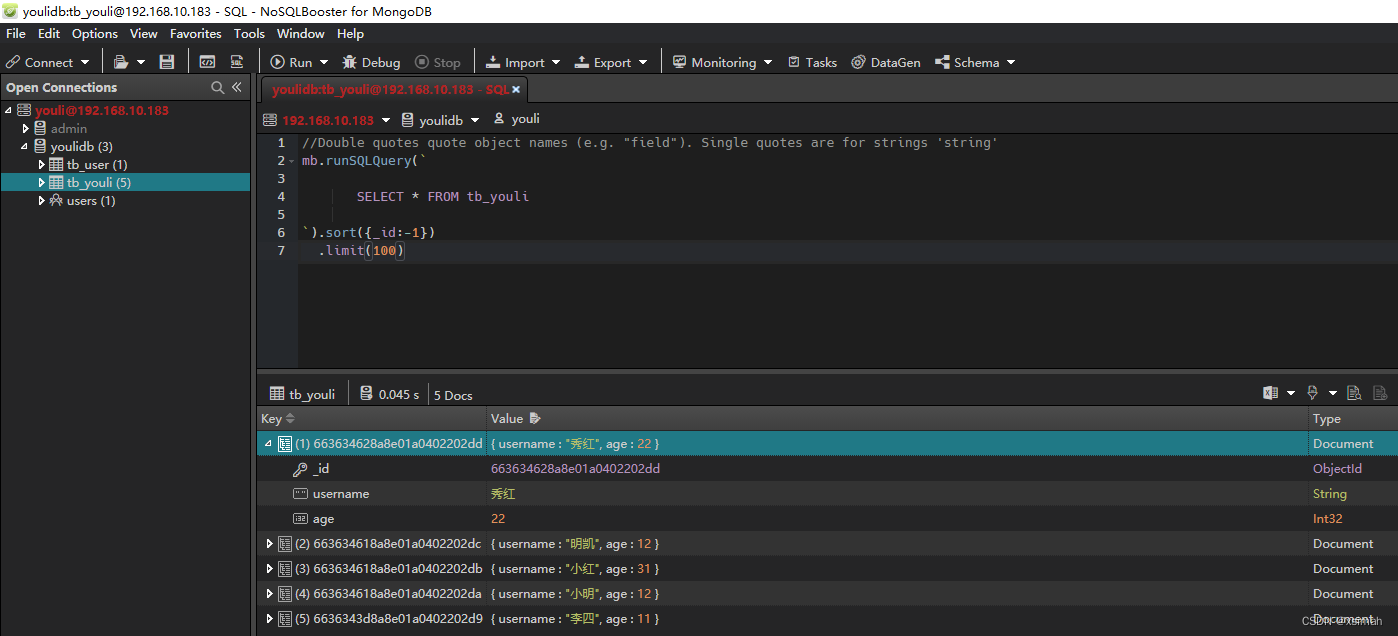Open the Monitoring tool
The width and height of the screenshot is (1398, 636).
pyautogui.click(x=714, y=62)
